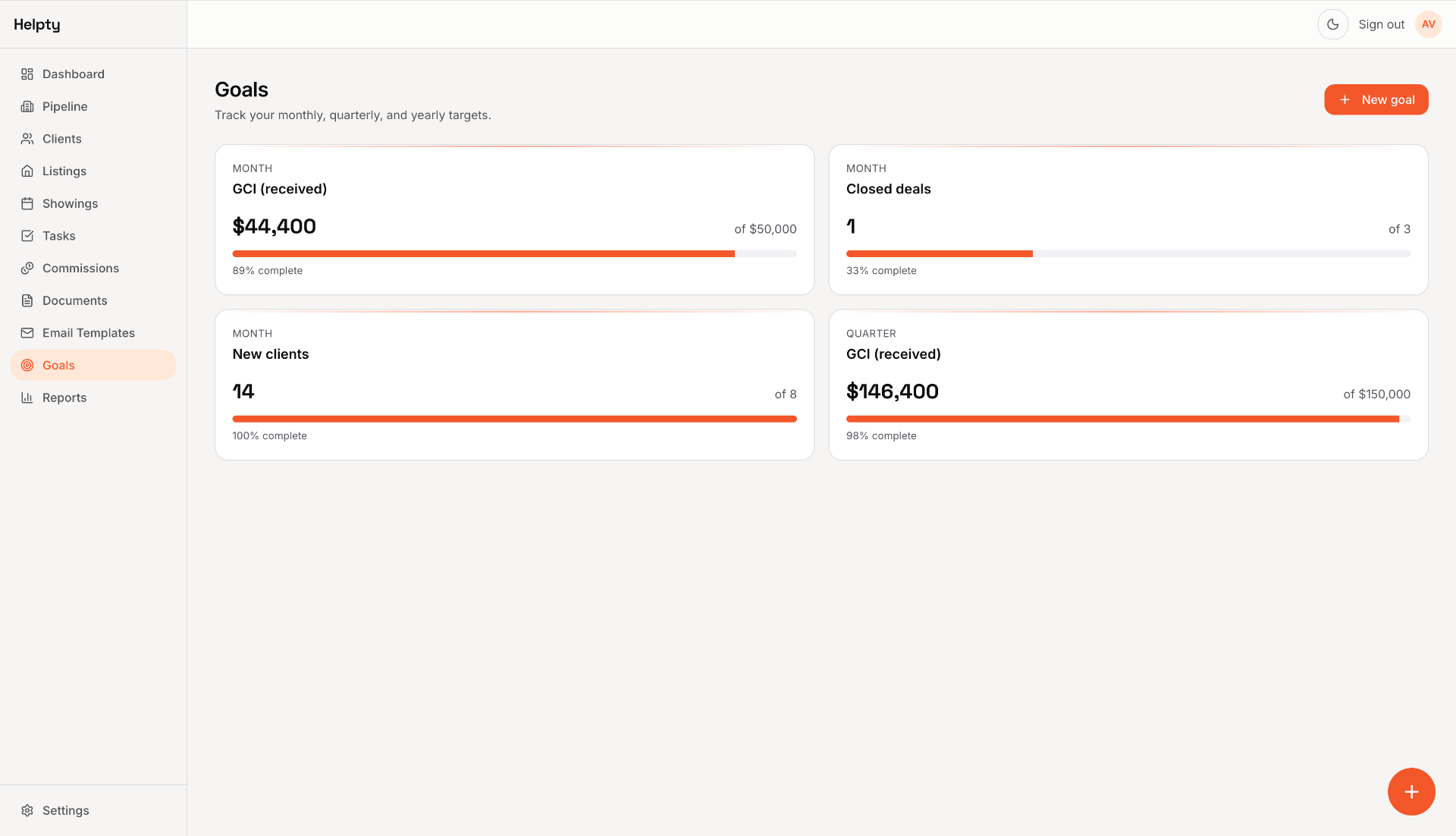Click the Settings gear icon
Screen dimensions: 1456x836
pos(27,810)
